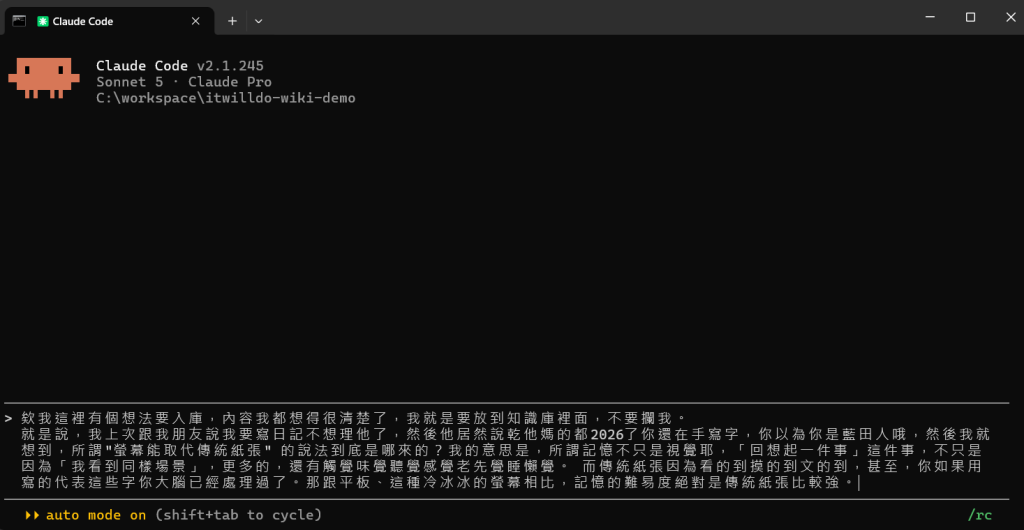Click the C:\workspace\itwilldo-wiki-demo path
Viewport: 1024px width, 530px height.
point(225,99)
